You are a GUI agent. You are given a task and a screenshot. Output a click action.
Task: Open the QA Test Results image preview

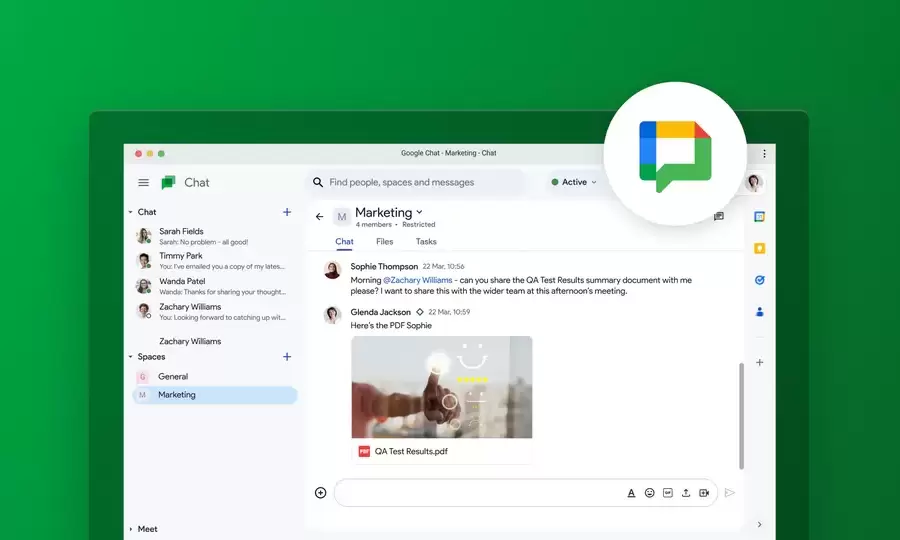pos(442,387)
